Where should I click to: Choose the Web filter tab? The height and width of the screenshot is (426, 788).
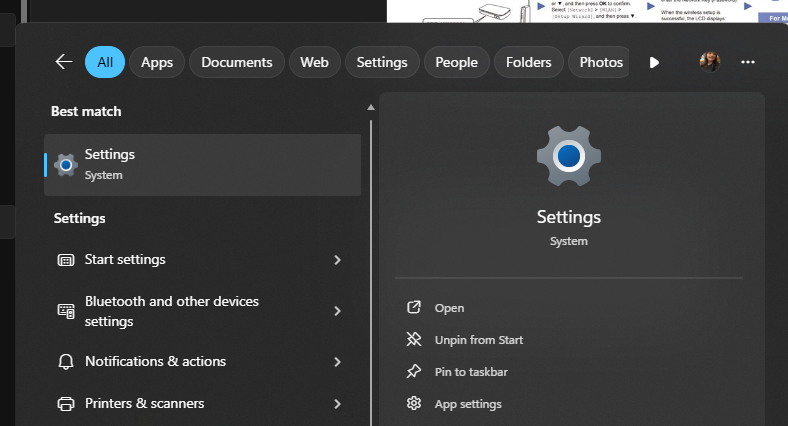point(314,62)
